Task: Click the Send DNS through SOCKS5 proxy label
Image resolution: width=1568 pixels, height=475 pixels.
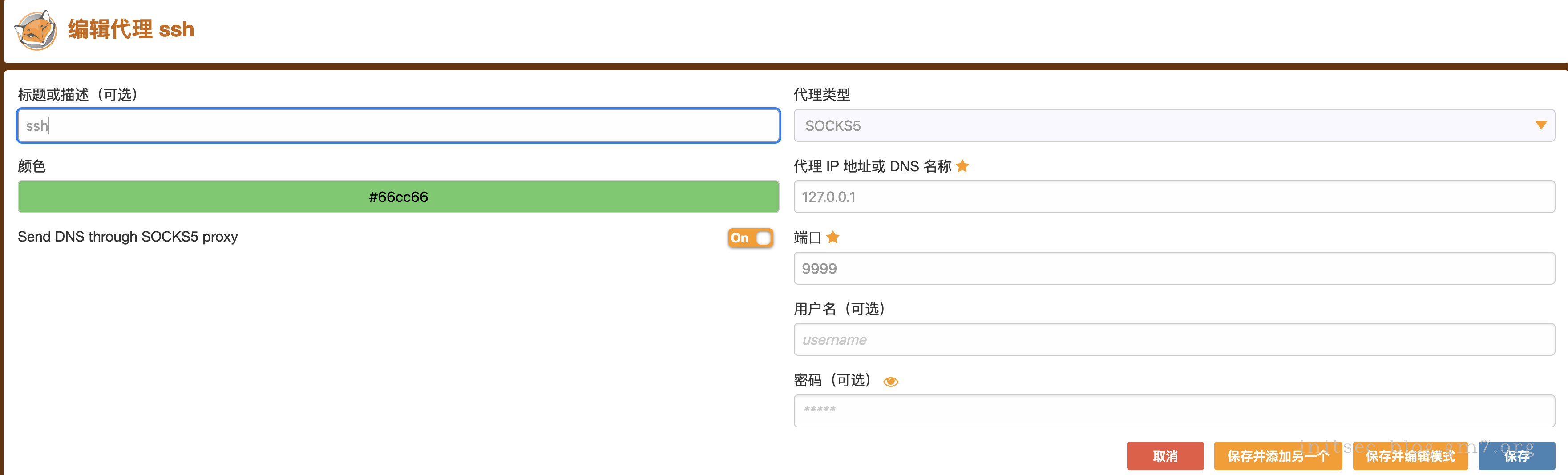Action: [128, 237]
